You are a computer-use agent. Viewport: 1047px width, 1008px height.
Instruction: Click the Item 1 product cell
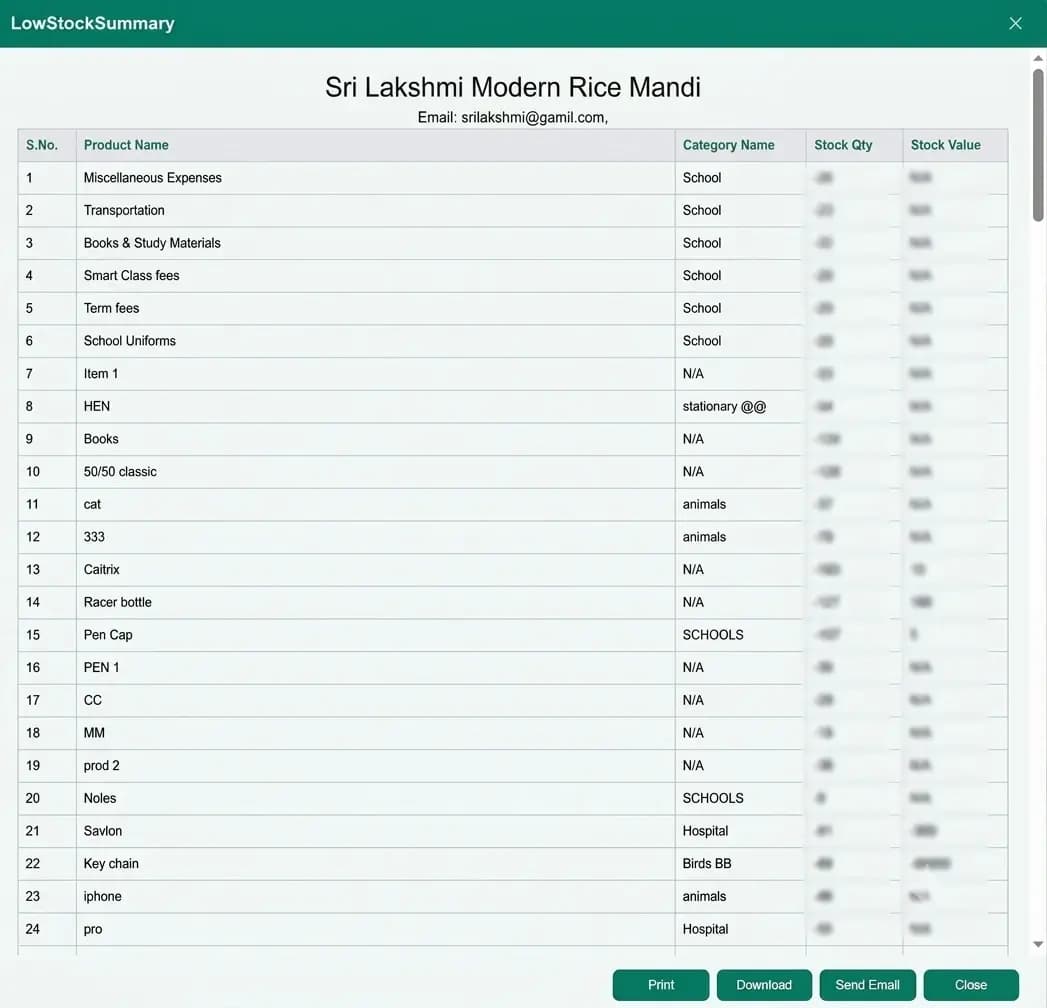(x=375, y=374)
